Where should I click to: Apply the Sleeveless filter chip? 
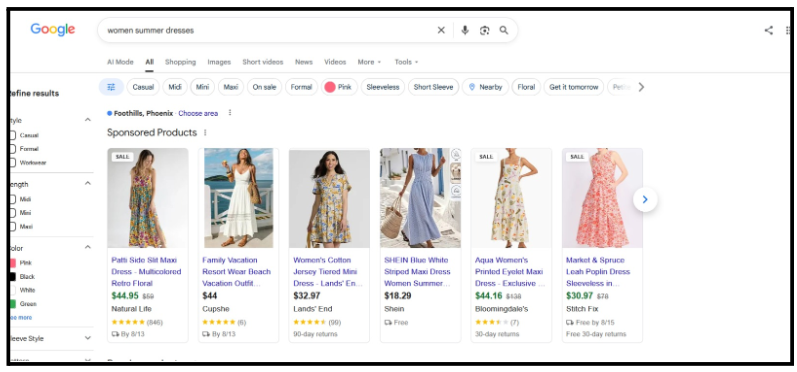(x=383, y=87)
